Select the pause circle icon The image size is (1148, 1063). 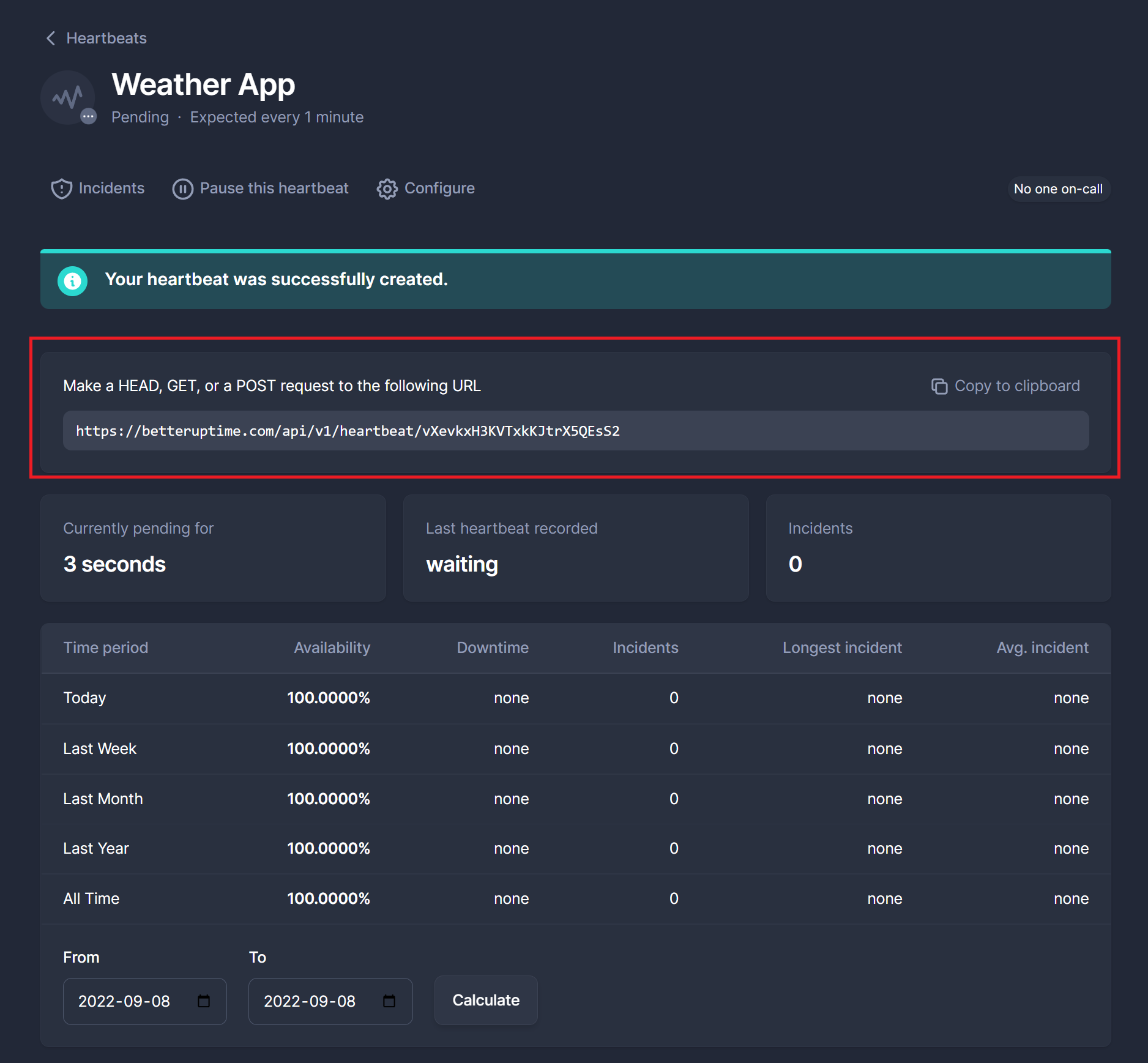coord(183,189)
